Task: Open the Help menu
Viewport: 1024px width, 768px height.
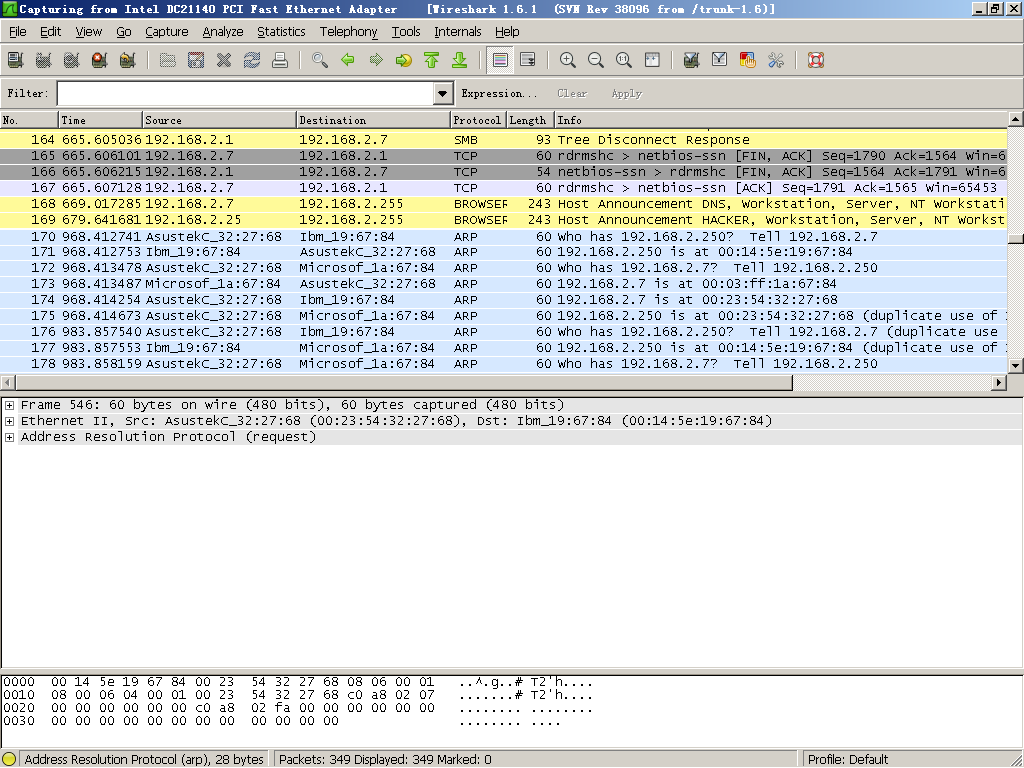Action: (507, 31)
